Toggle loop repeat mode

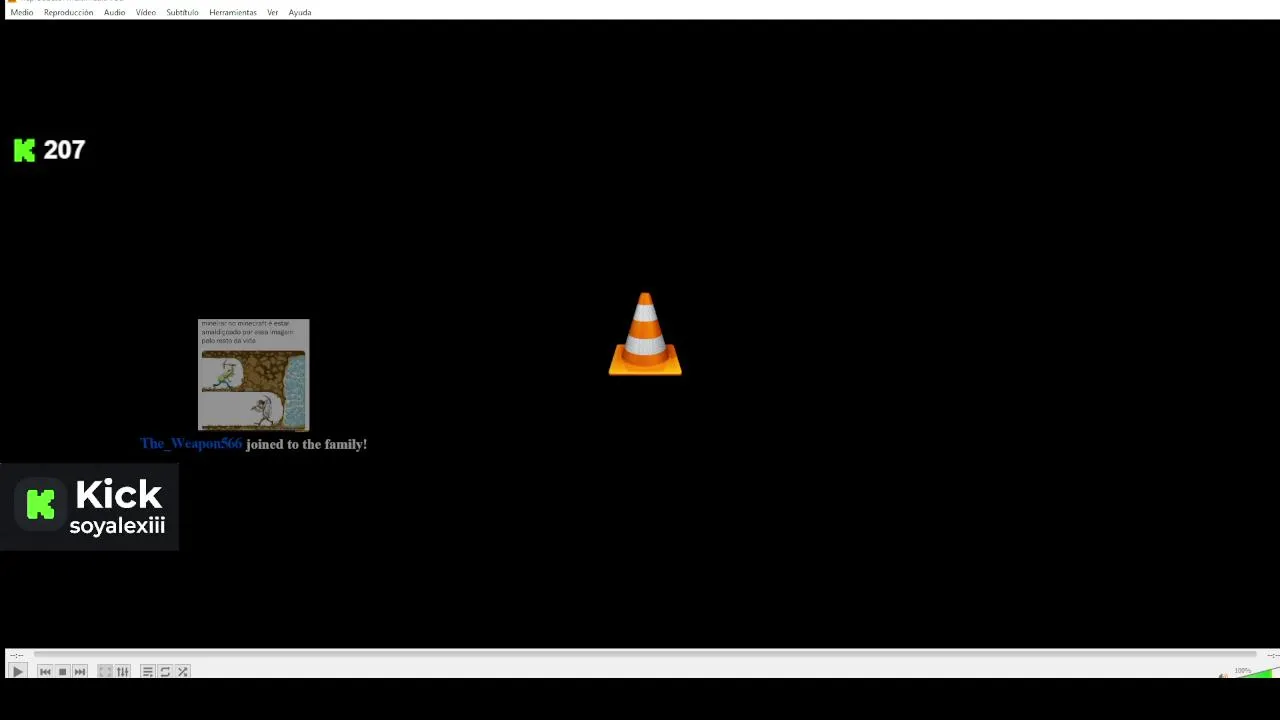pos(165,672)
